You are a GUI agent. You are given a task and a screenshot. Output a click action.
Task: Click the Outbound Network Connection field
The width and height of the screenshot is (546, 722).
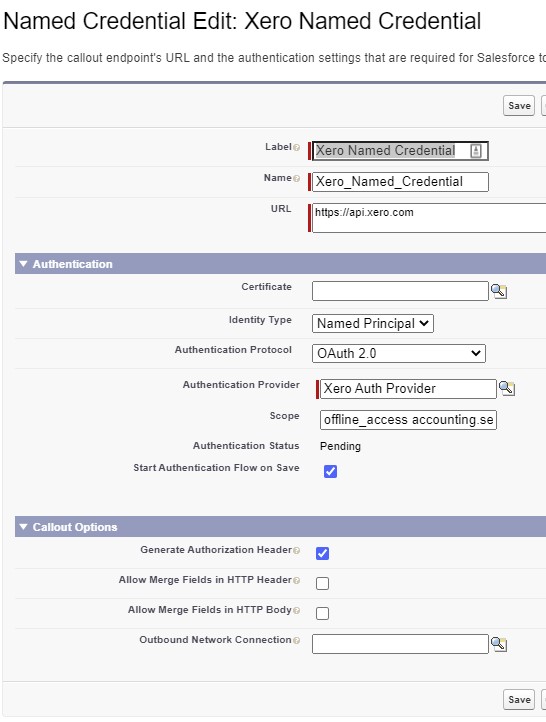pyautogui.click(x=400, y=644)
